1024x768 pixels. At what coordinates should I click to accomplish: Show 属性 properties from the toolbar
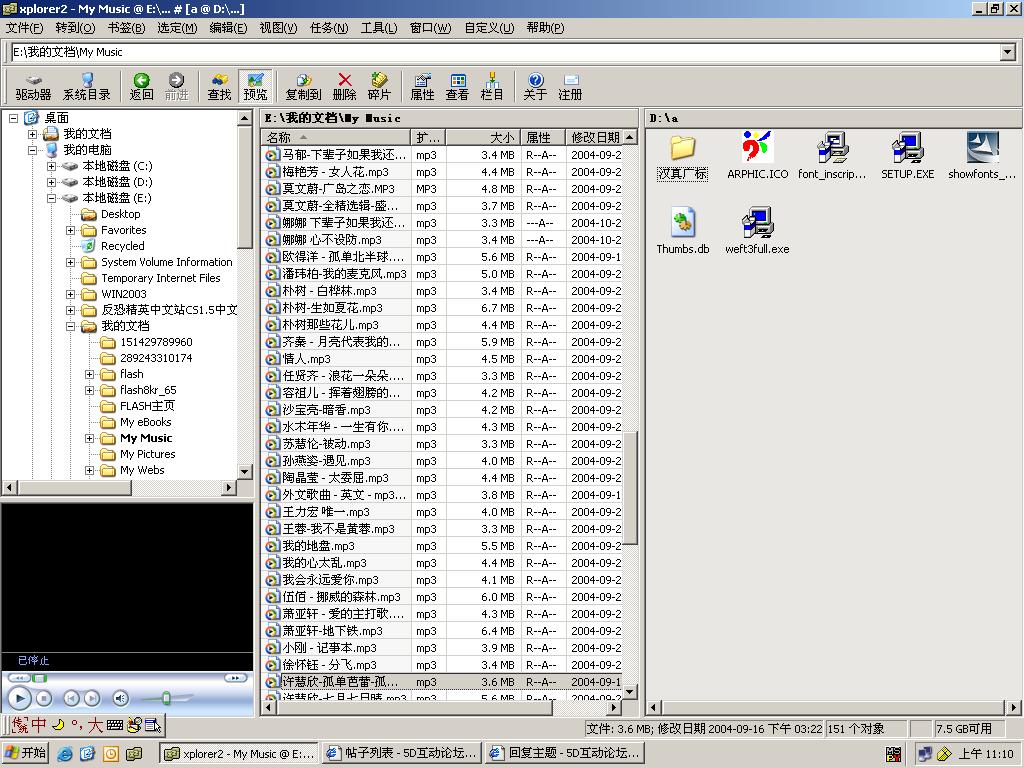[x=422, y=87]
